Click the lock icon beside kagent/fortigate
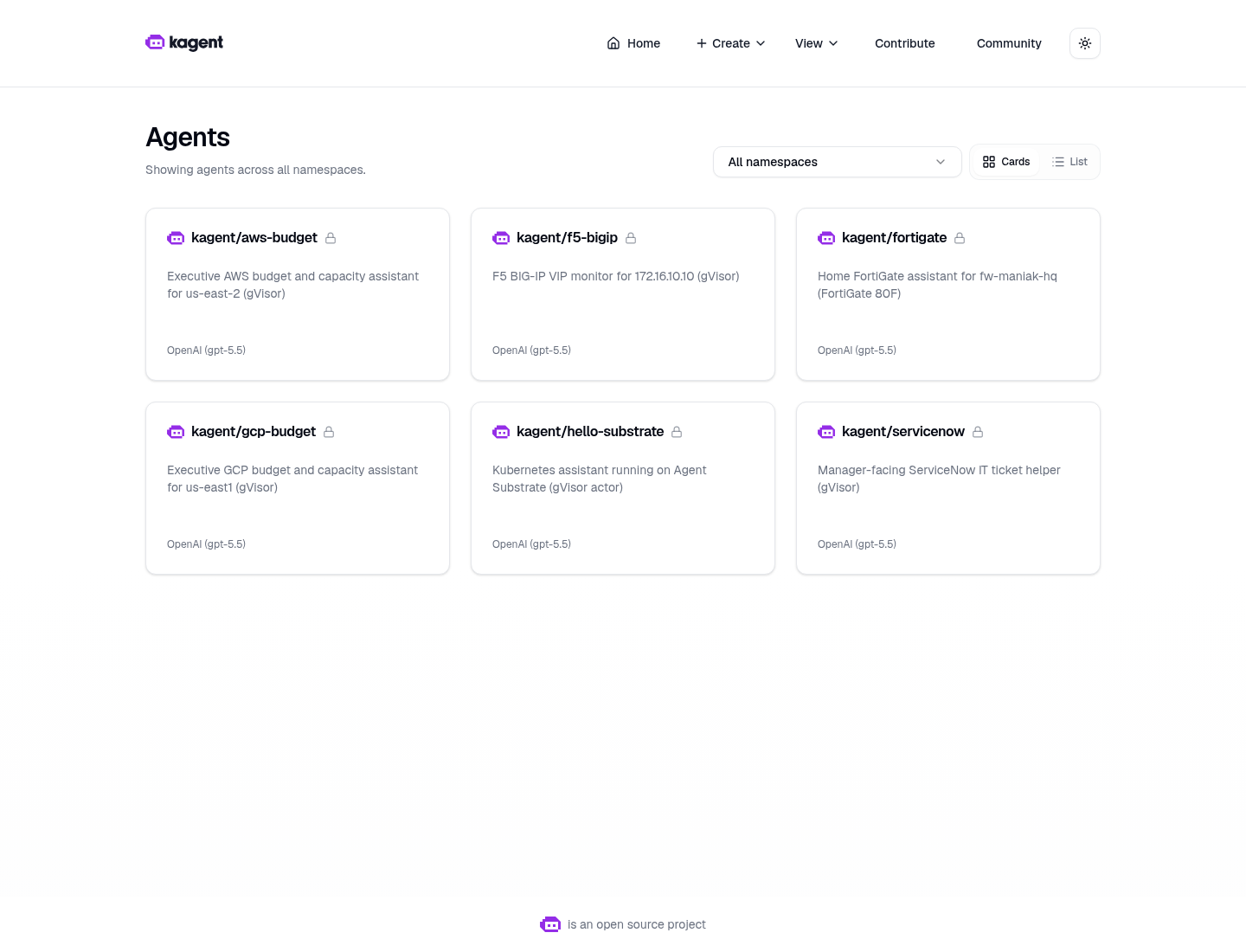The height and width of the screenshot is (952, 1246). click(x=960, y=238)
